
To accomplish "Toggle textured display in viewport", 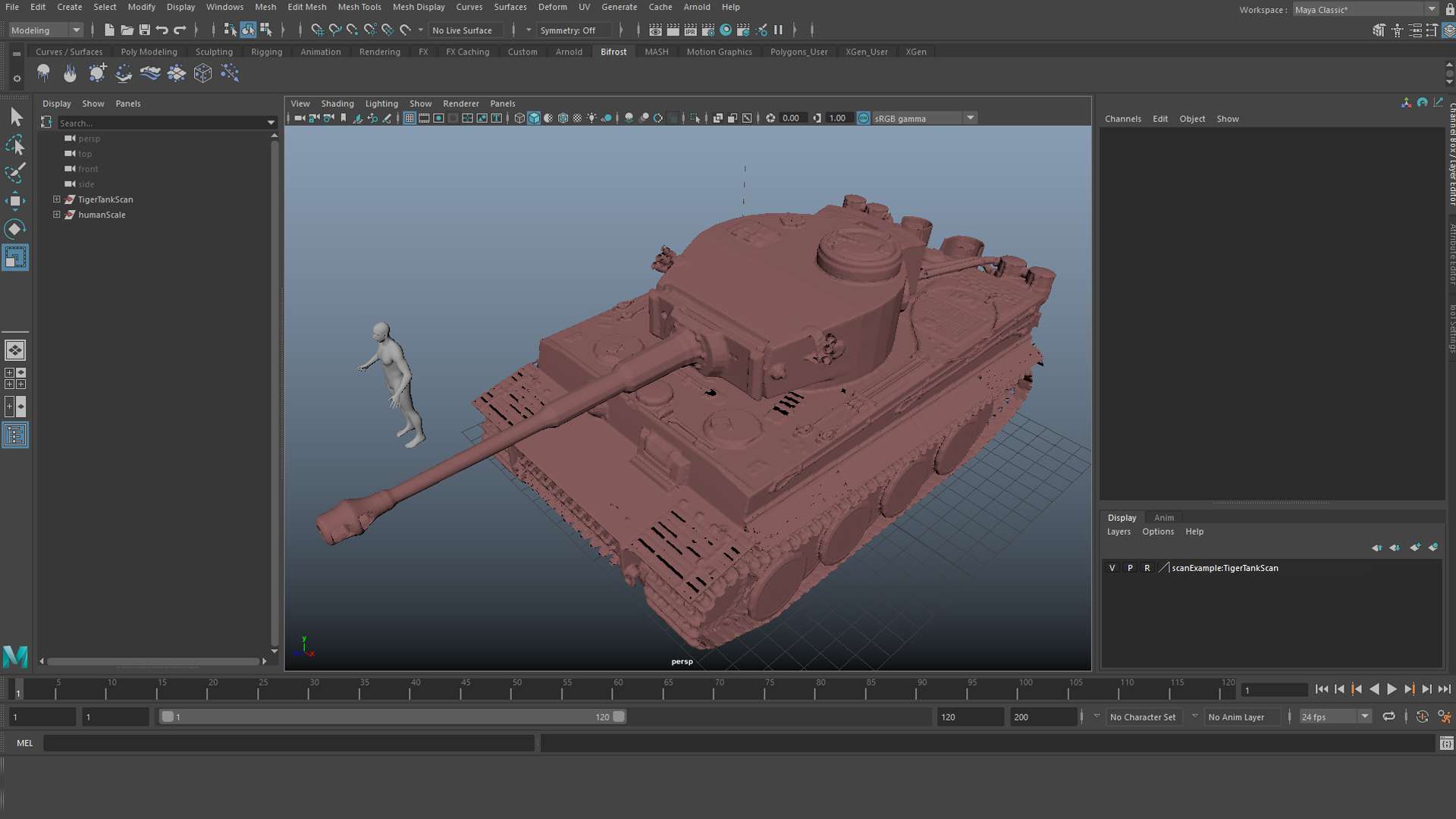I will click(x=577, y=118).
